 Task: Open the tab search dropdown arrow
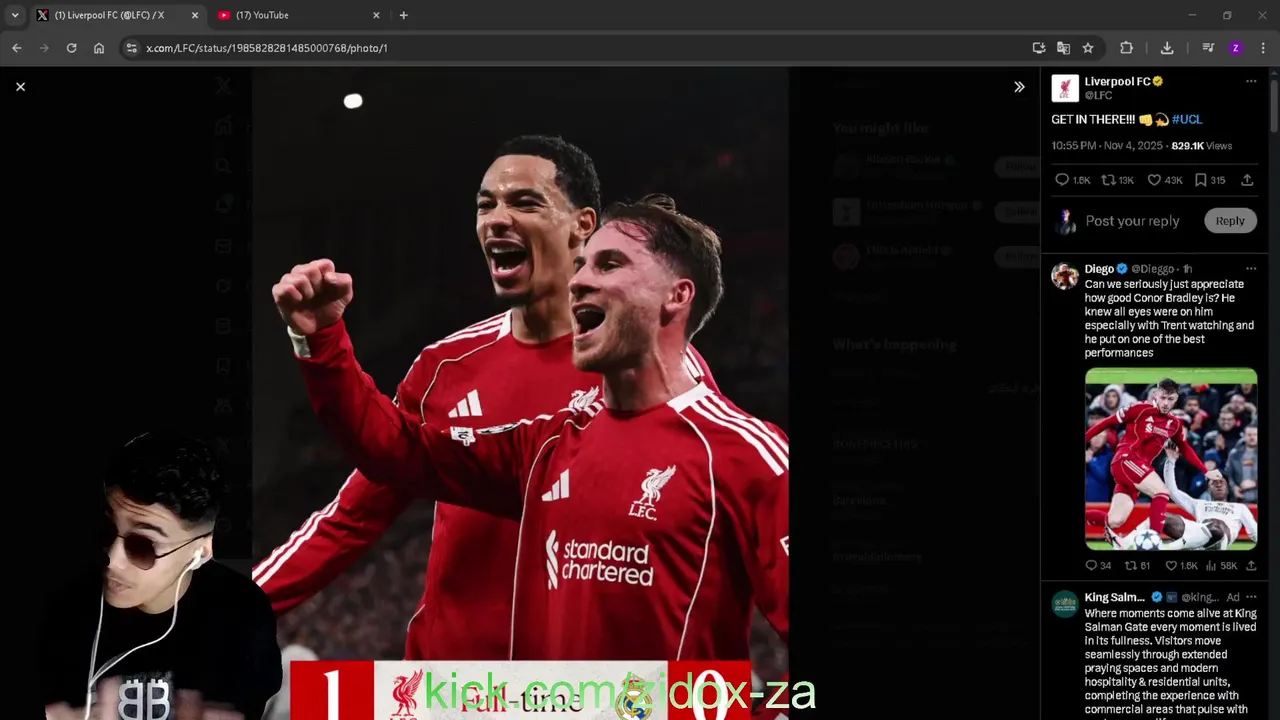click(15, 15)
